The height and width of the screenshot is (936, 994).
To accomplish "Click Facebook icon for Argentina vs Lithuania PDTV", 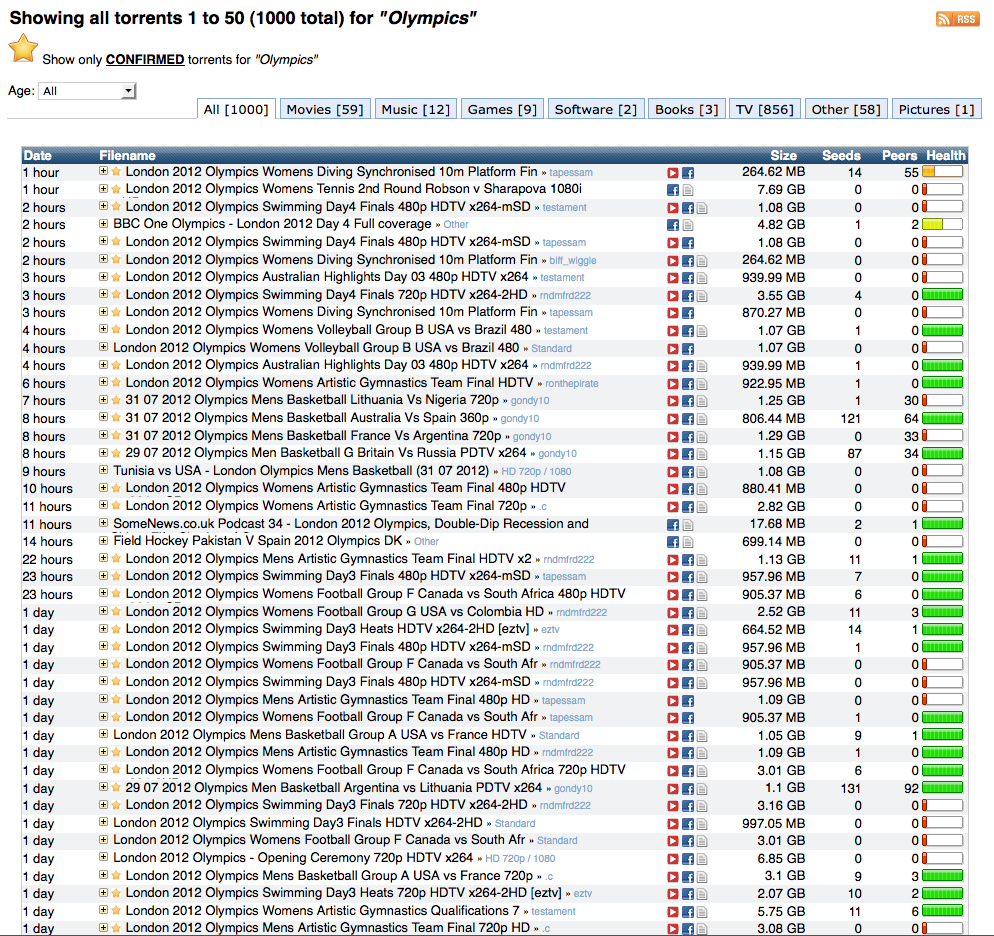I will pos(688,789).
